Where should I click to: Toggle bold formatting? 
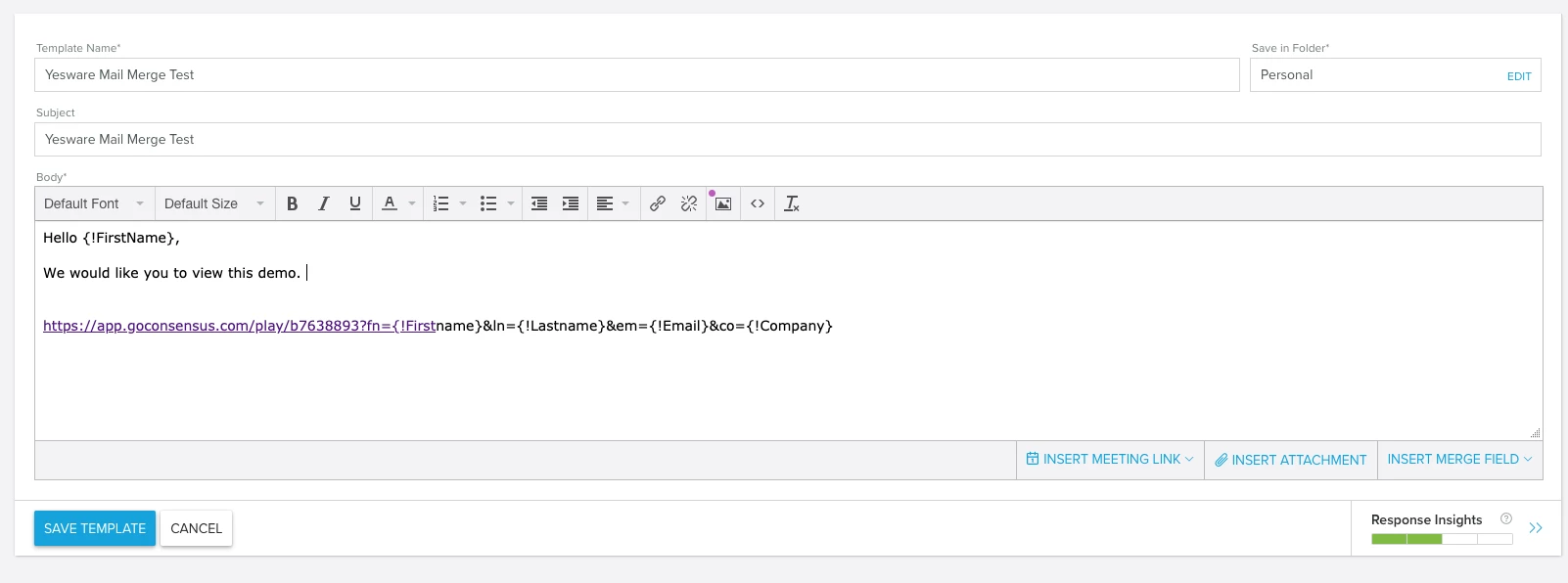[x=292, y=203]
